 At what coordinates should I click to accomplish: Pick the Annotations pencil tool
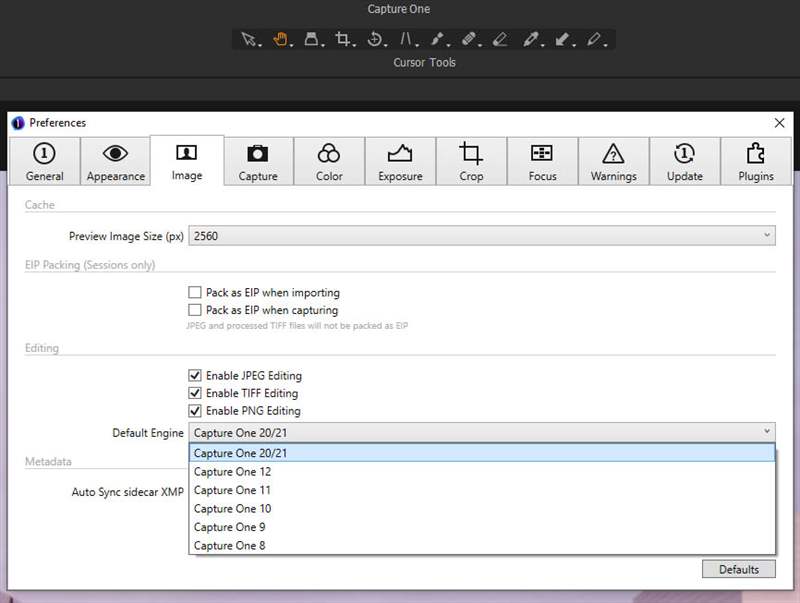(594, 39)
